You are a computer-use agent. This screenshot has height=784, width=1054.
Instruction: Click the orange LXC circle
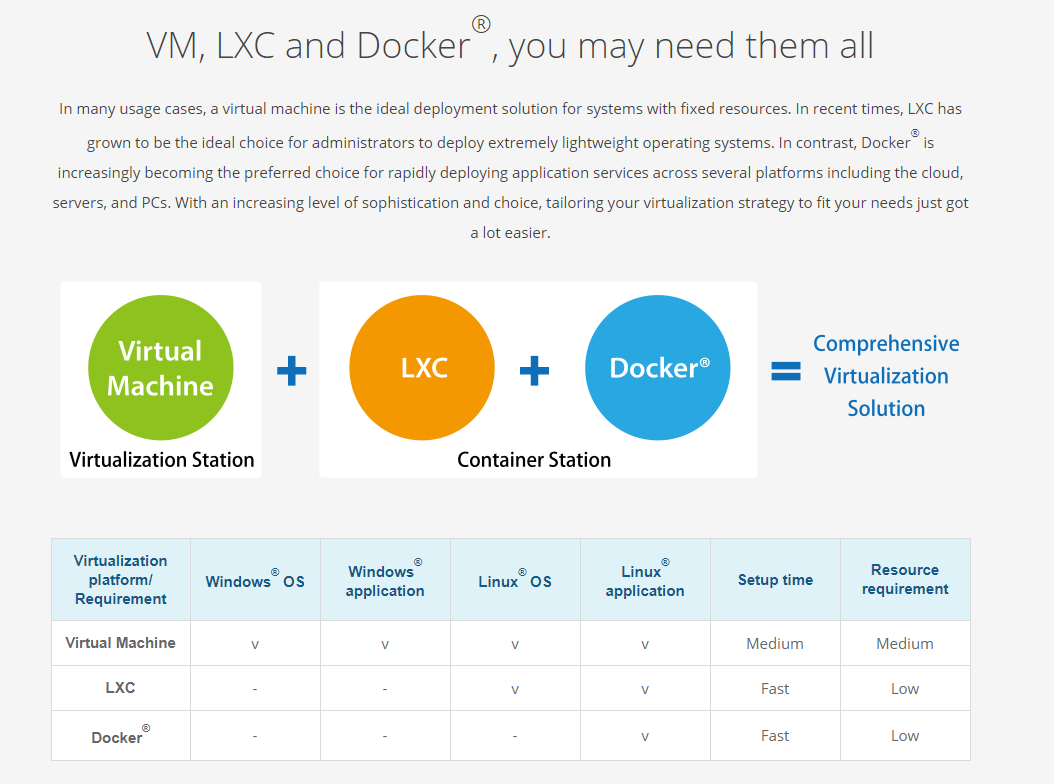point(422,368)
